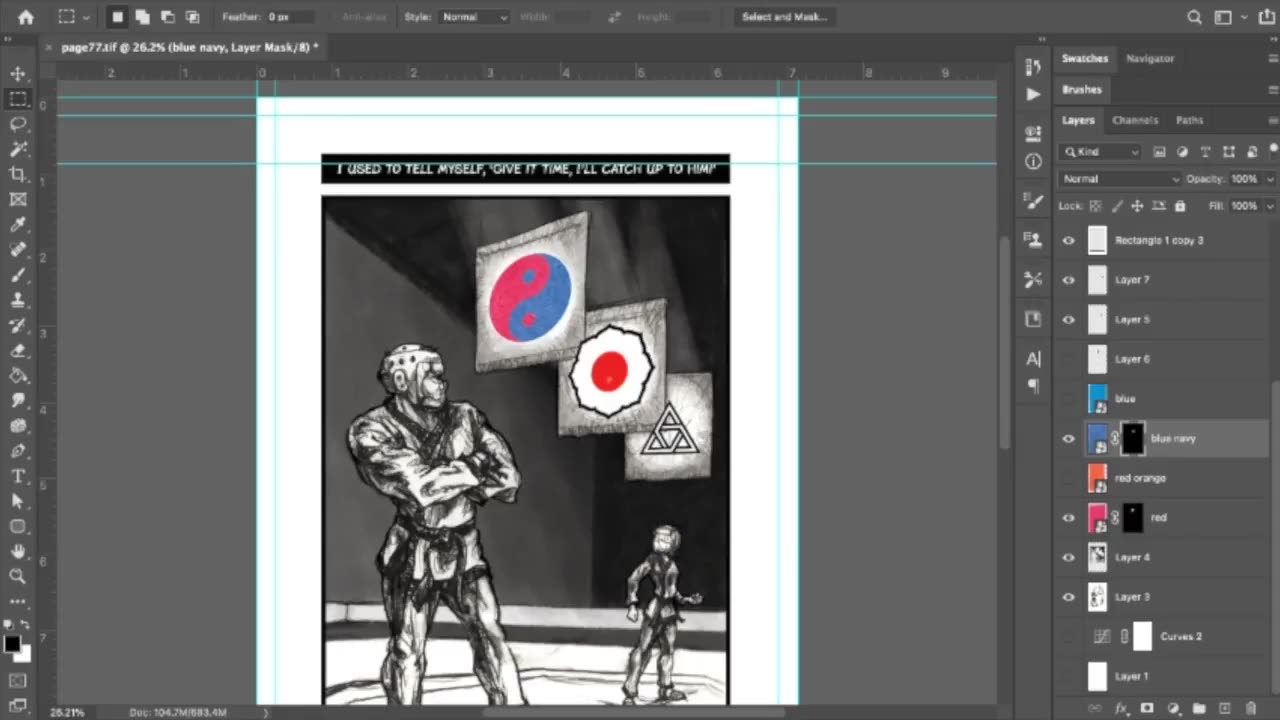The width and height of the screenshot is (1280, 720).
Task: Click the layer style fx button
Action: coord(1121,708)
